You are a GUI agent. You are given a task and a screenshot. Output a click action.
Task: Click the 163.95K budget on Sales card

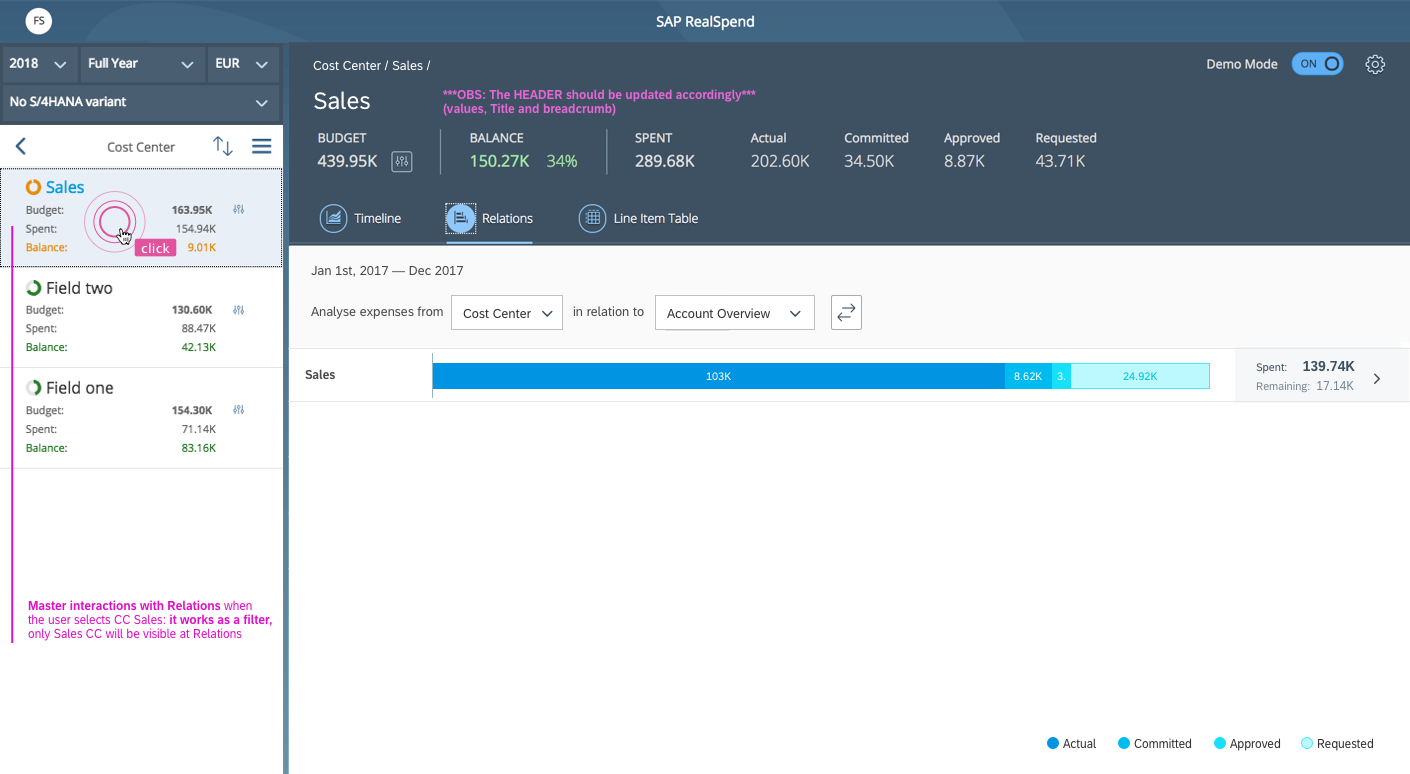192,210
